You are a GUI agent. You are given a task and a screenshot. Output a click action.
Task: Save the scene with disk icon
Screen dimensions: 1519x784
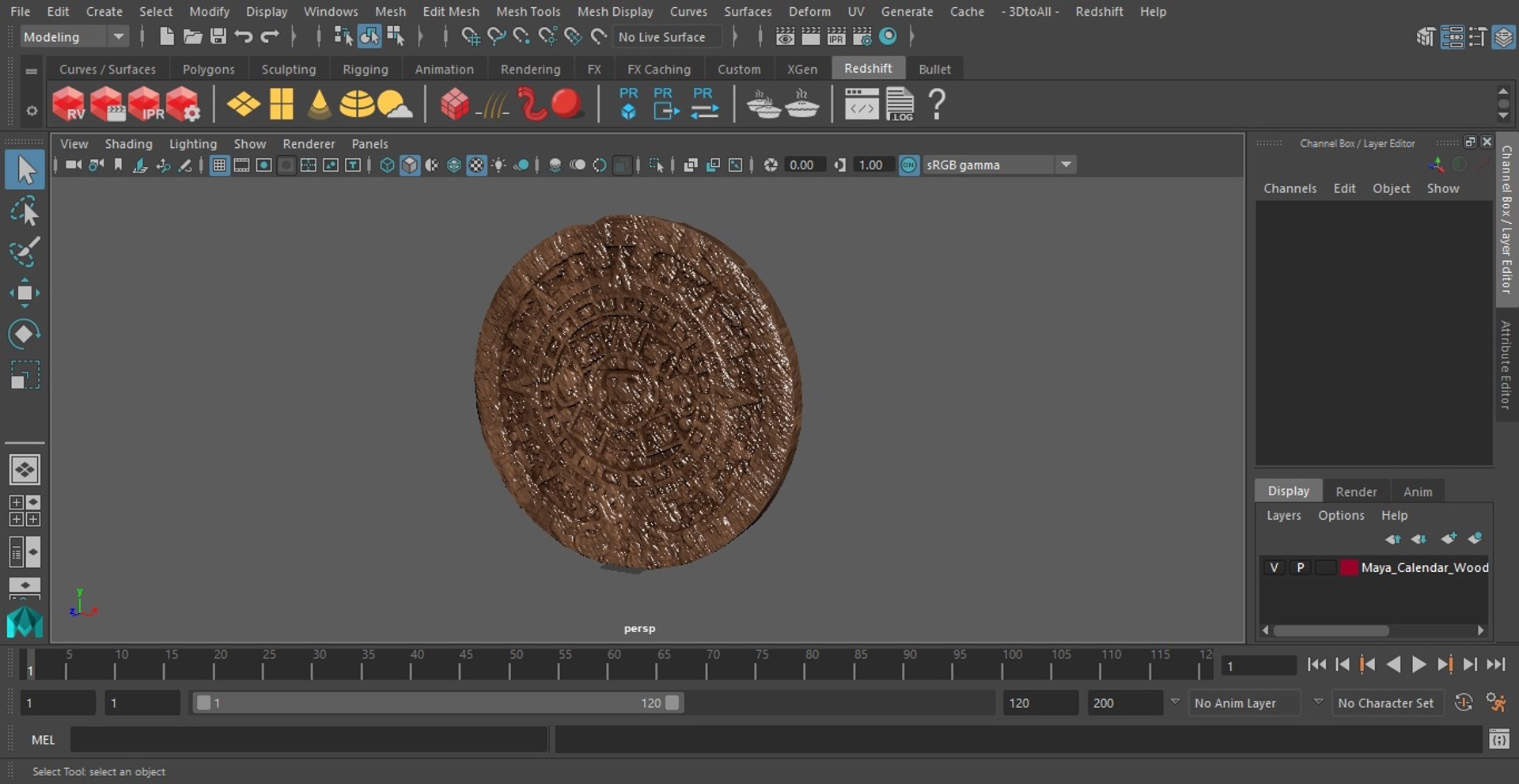[218, 36]
